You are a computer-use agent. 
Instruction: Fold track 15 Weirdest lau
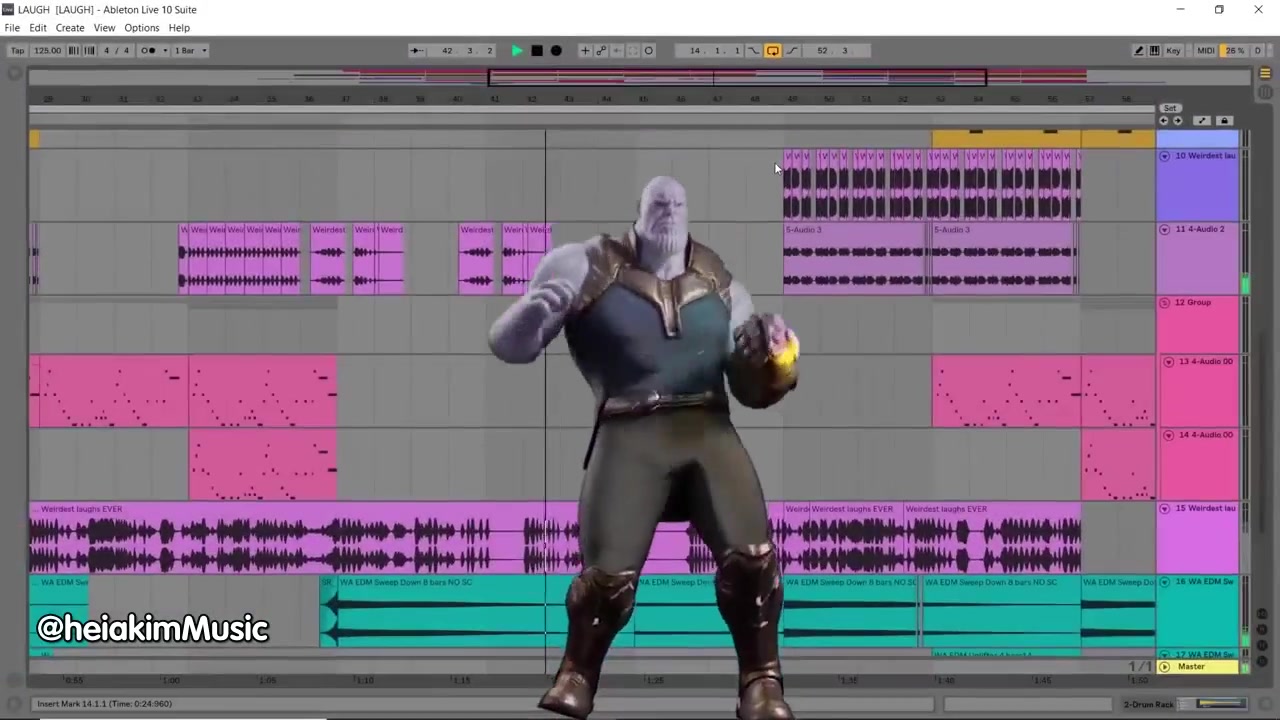click(x=1164, y=509)
